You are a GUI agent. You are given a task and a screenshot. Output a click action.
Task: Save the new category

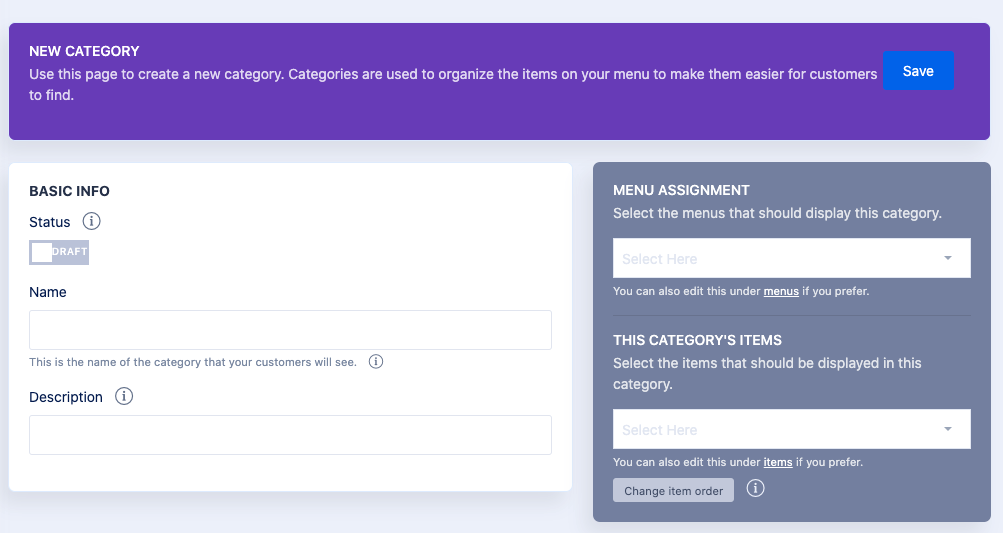918,71
